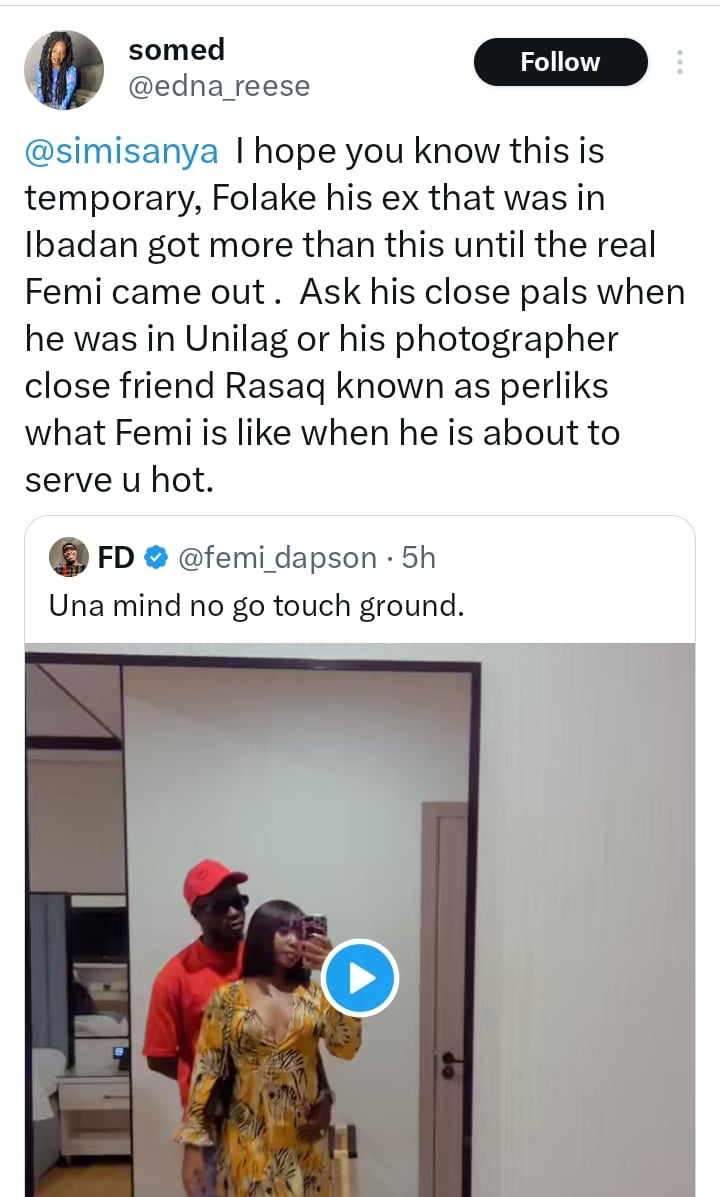Image resolution: width=720 pixels, height=1197 pixels.
Task: Open the @femi_dapson handle in the quote
Action: point(277,558)
